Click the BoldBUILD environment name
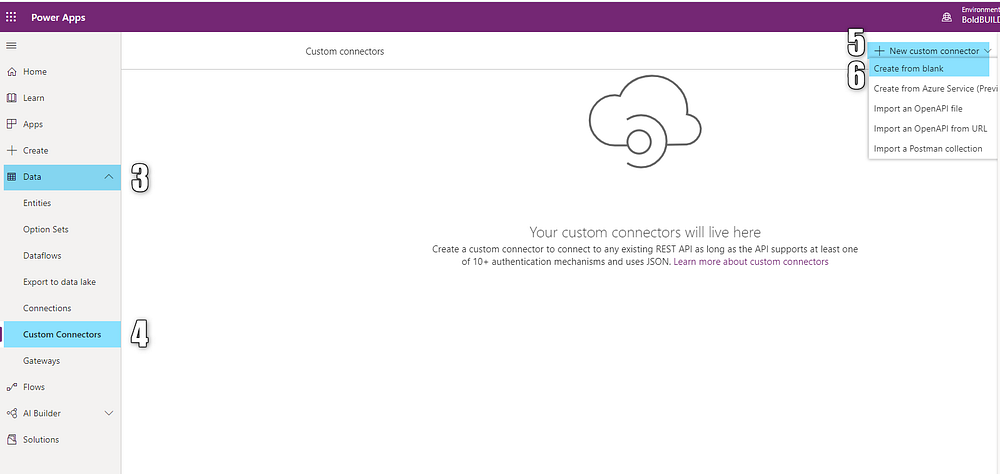 [x=981, y=20]
